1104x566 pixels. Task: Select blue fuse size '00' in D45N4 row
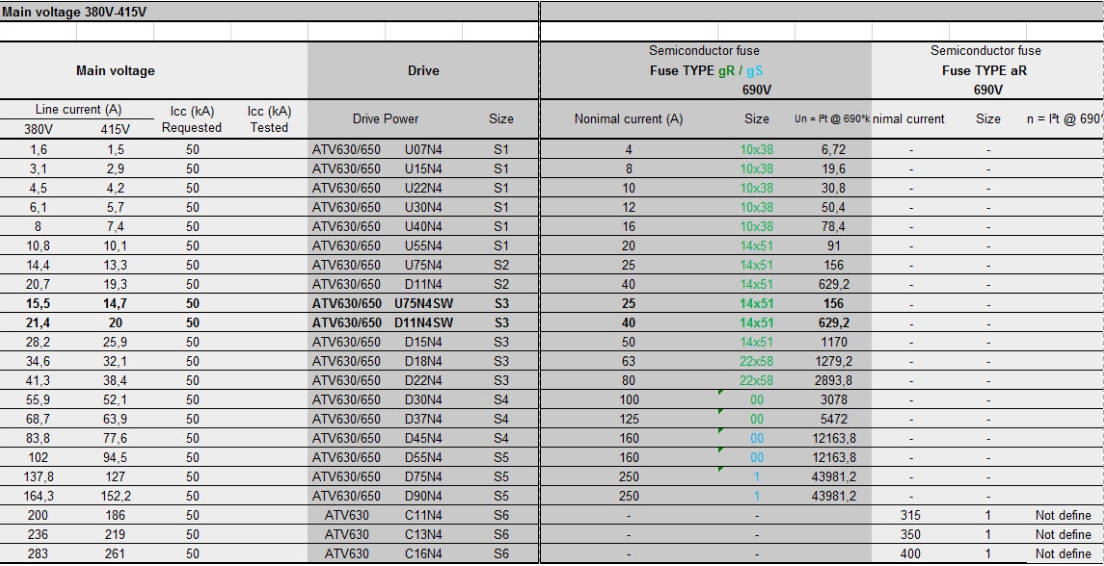click(756, 439)
